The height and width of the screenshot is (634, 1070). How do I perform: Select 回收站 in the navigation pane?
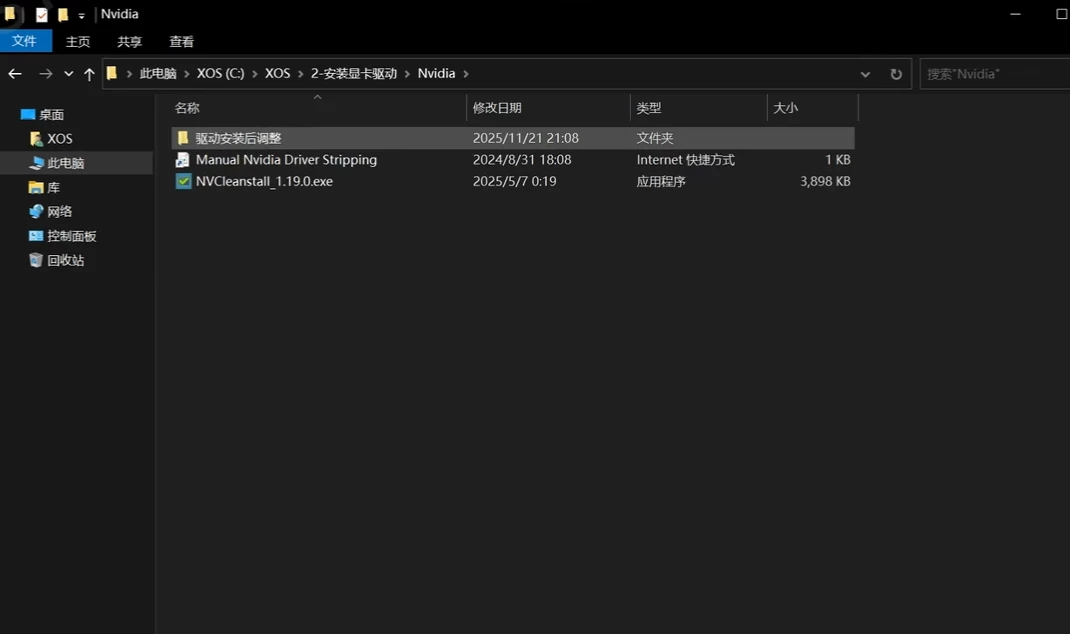[x=65, y=260]
